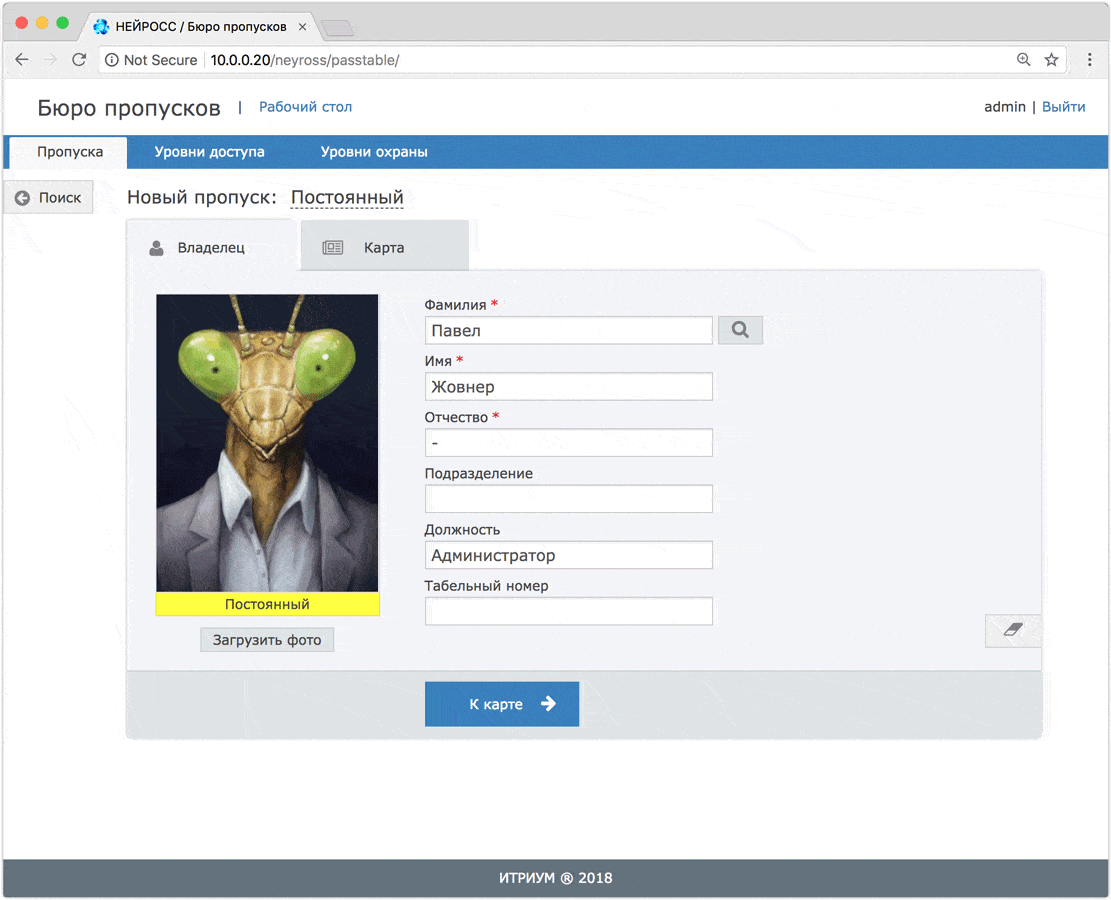Viewport: 1111px width, 900px height.
Task: Click the Табельный номер input field
Action: tap(568, 611)
